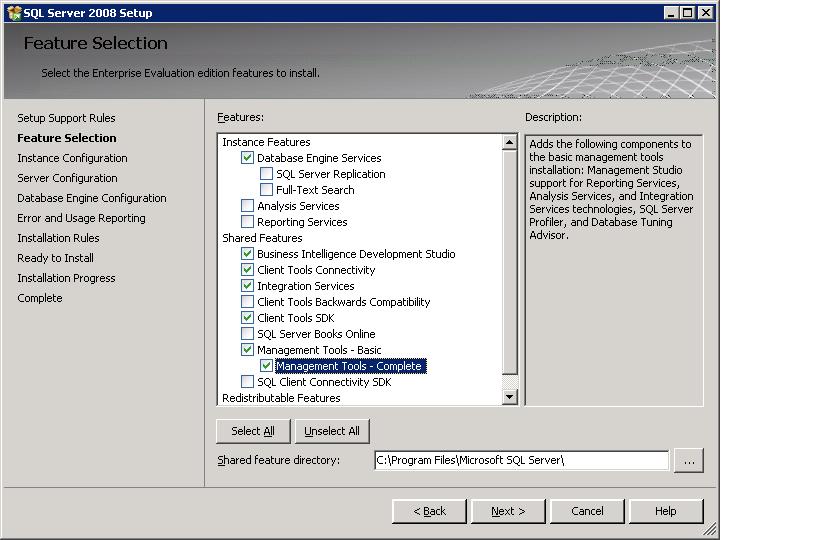This screenshot has width=840, height=540.
Task: Uncheck Database Engine Services checkbox
Action: 247,158
